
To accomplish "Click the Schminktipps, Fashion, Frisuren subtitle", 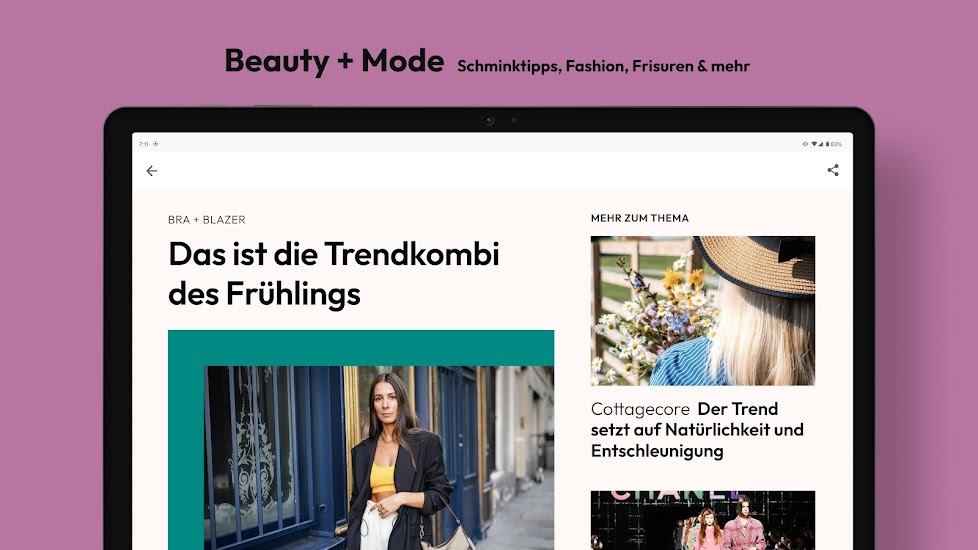I will pos(603,66).
